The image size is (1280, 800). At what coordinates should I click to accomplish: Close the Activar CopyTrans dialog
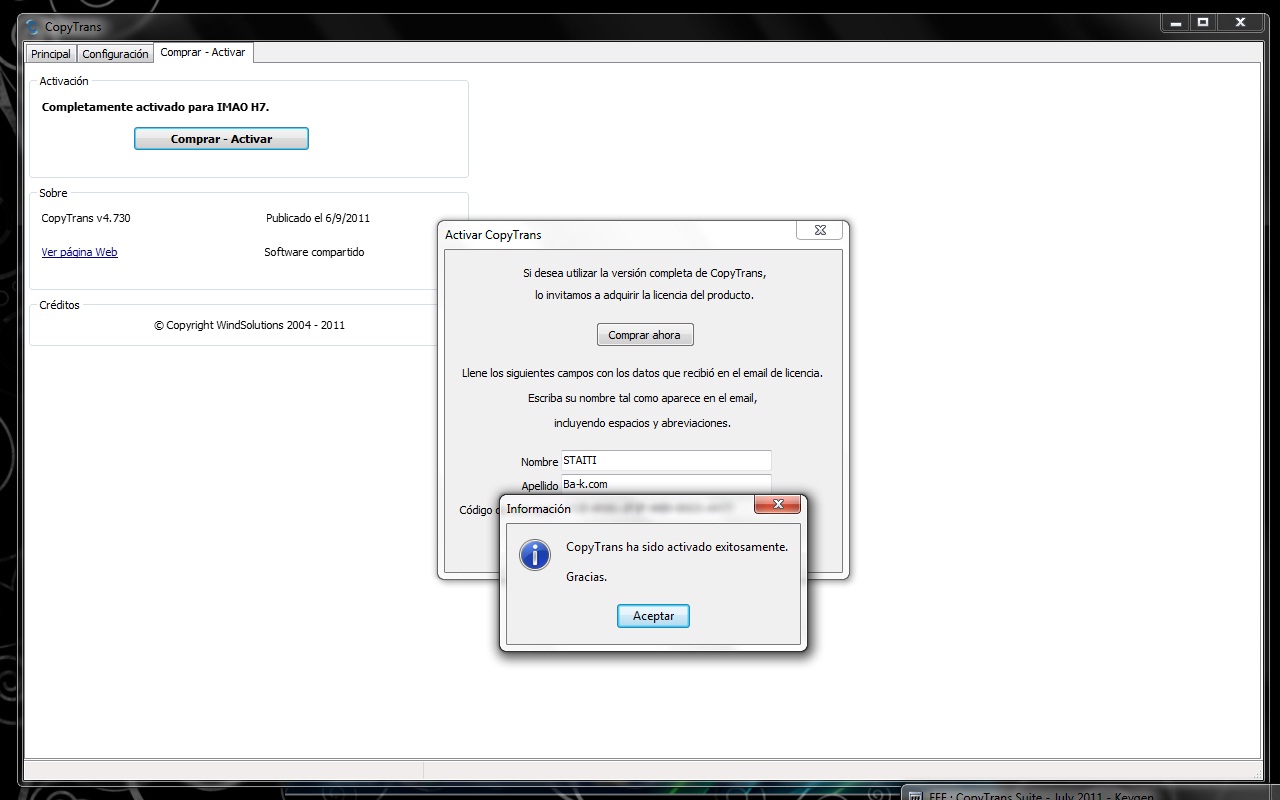[x=820, y=230]
